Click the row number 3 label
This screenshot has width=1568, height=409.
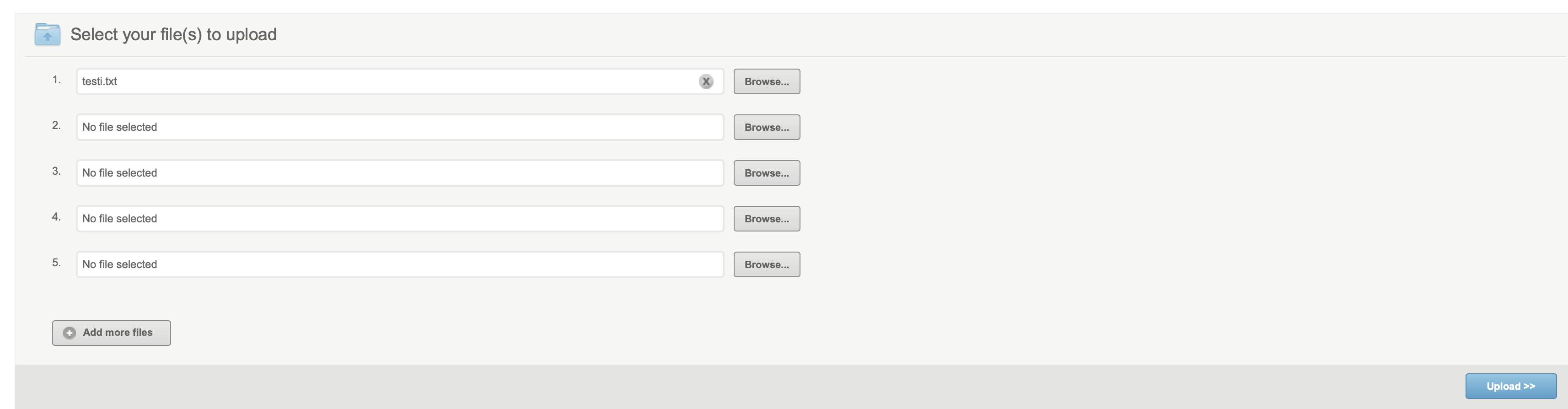click(x=57, y=171)
